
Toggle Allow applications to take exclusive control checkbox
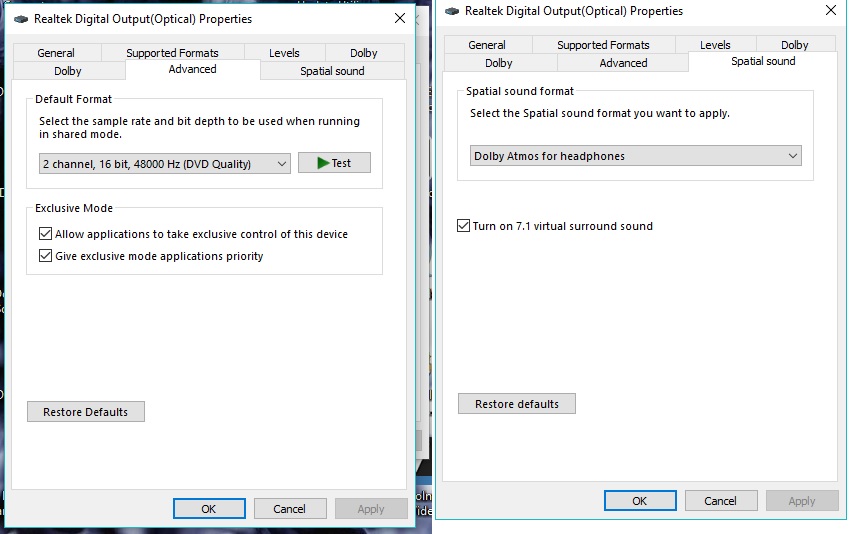[x=45, y=234]
